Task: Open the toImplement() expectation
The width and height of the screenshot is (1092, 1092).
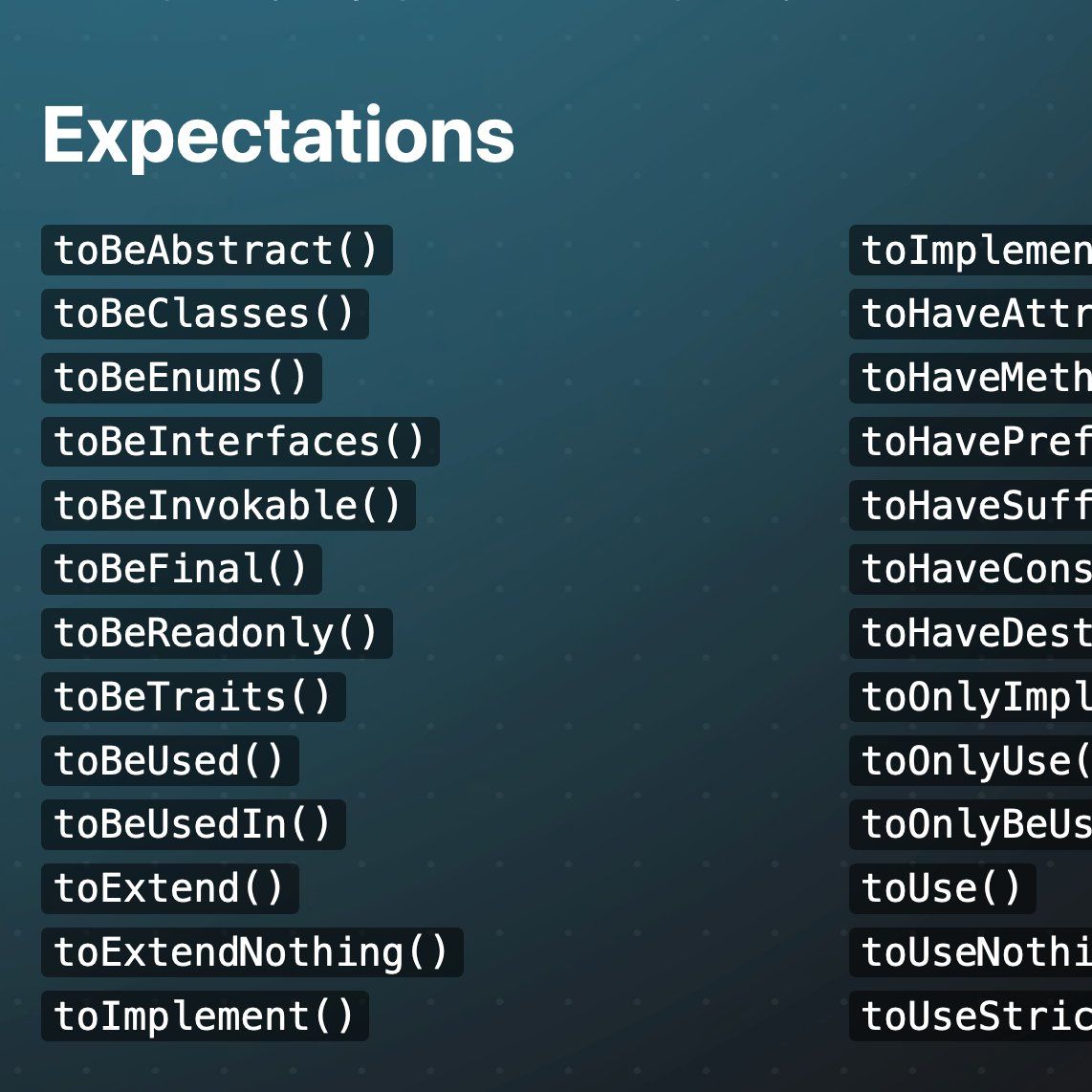Action: (205, 1016)
